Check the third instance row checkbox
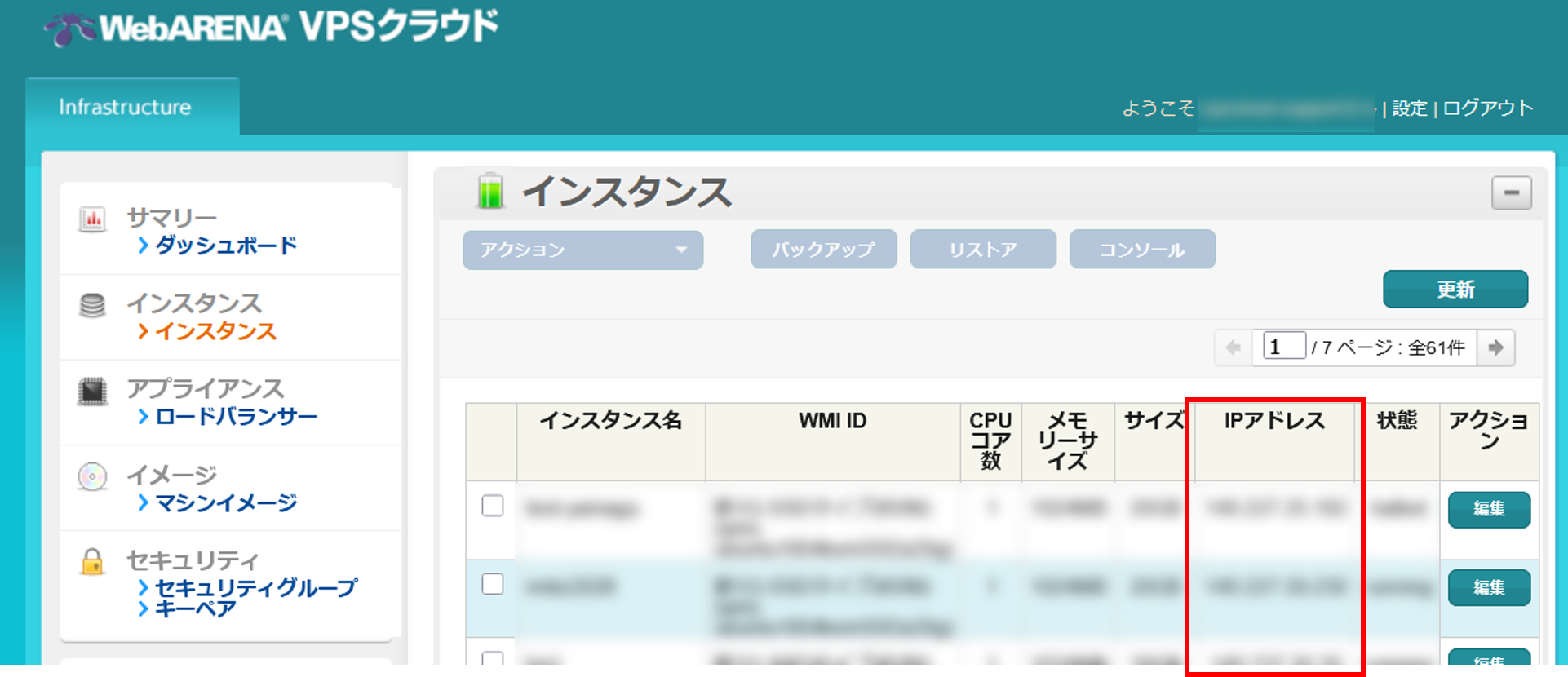Viewport: 1568px width, 677px height. coord(493,657)
